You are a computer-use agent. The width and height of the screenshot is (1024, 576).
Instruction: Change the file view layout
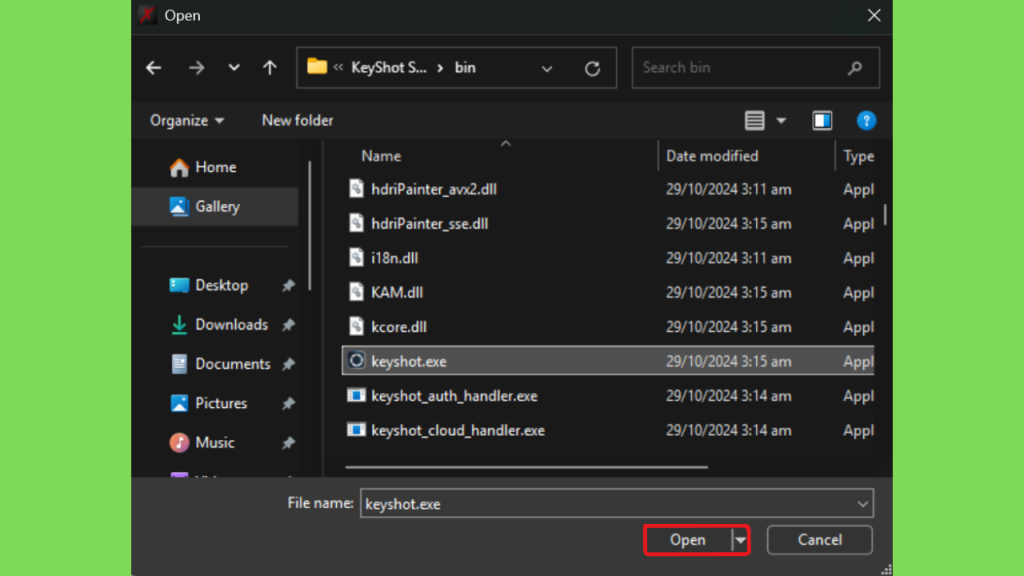(x=754, y=121)
